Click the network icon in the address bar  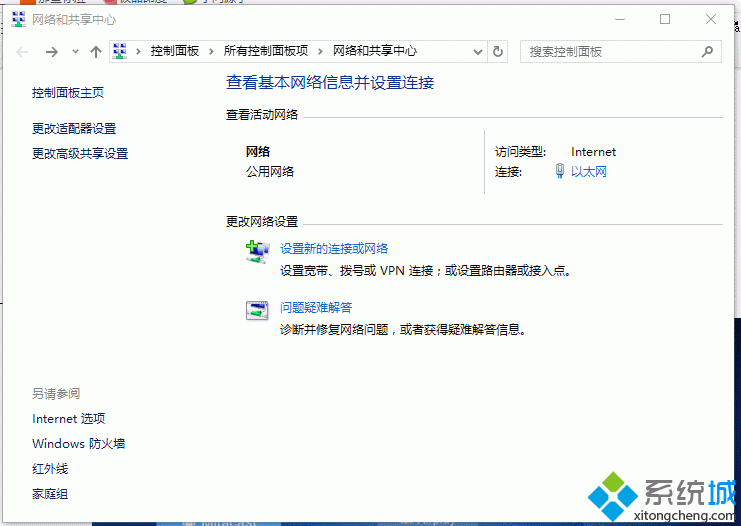tap(120, 51)
